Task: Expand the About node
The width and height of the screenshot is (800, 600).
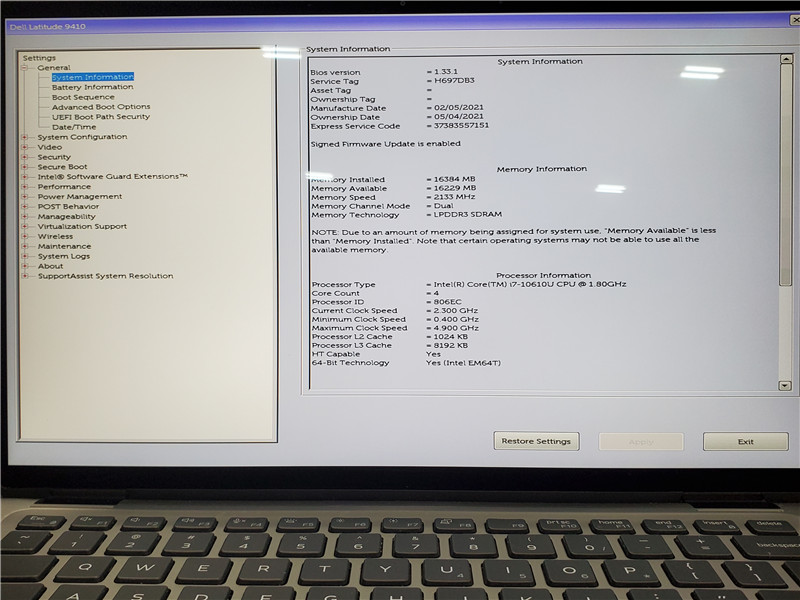Action: [24, 266]
